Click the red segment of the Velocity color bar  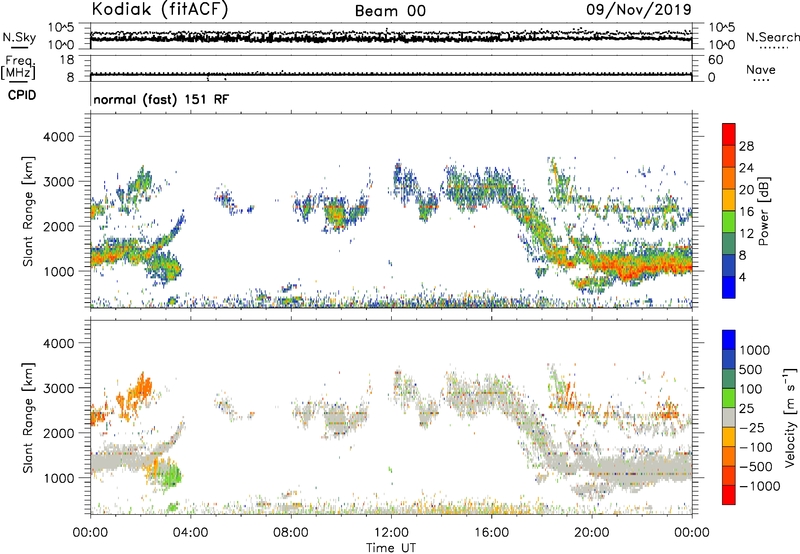point(729,495)
